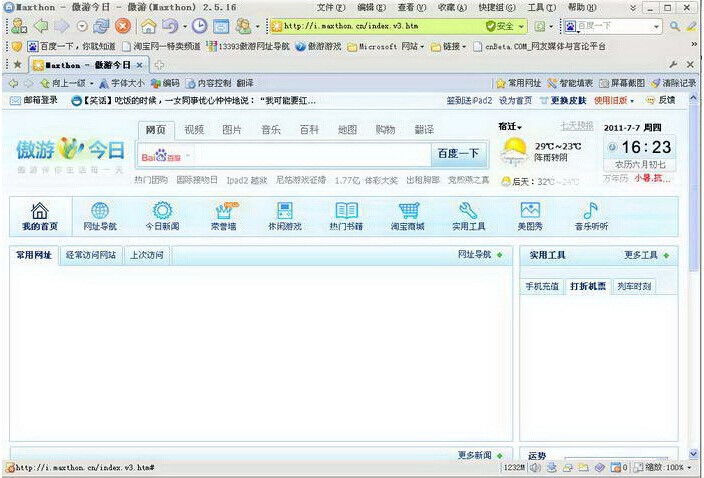The width and height of the screenshot is (704, 478).
Task: Click the 设为首页 link
Action: pyautogui.click(x=515, y=101)
